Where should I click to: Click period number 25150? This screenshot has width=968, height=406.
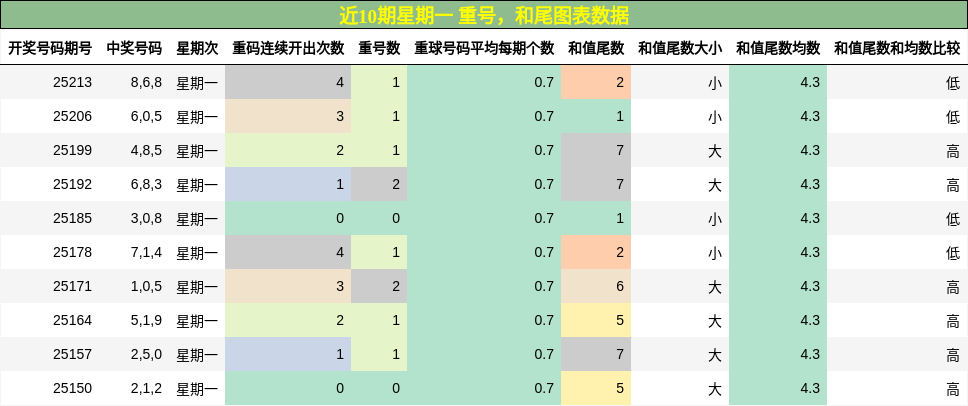point(72,388)
